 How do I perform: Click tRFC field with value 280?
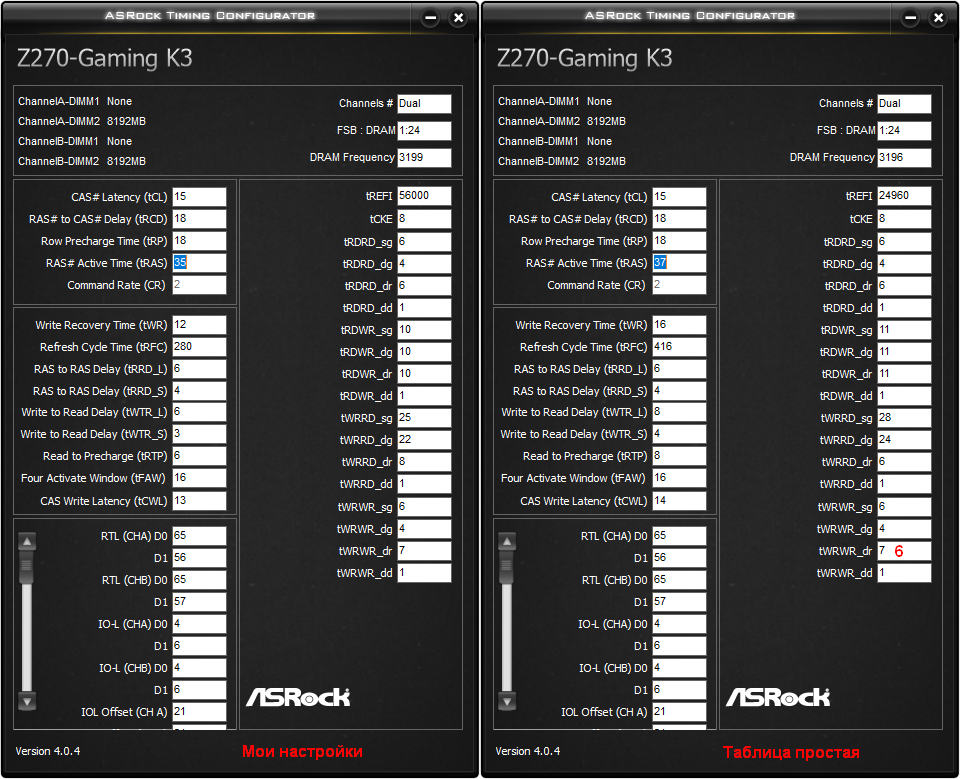pos(199,347)
